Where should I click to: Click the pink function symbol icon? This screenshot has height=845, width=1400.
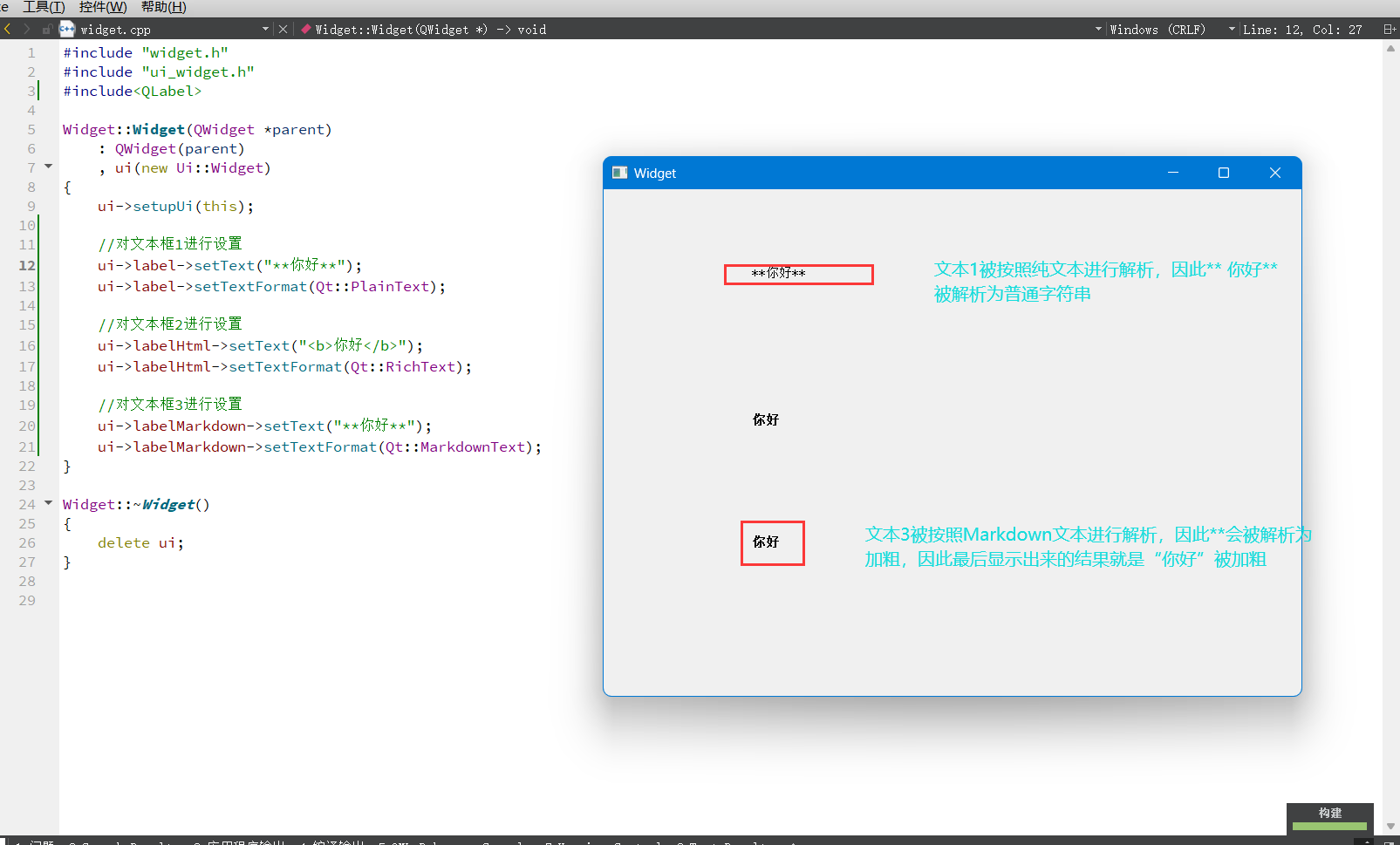pos(305,29)
